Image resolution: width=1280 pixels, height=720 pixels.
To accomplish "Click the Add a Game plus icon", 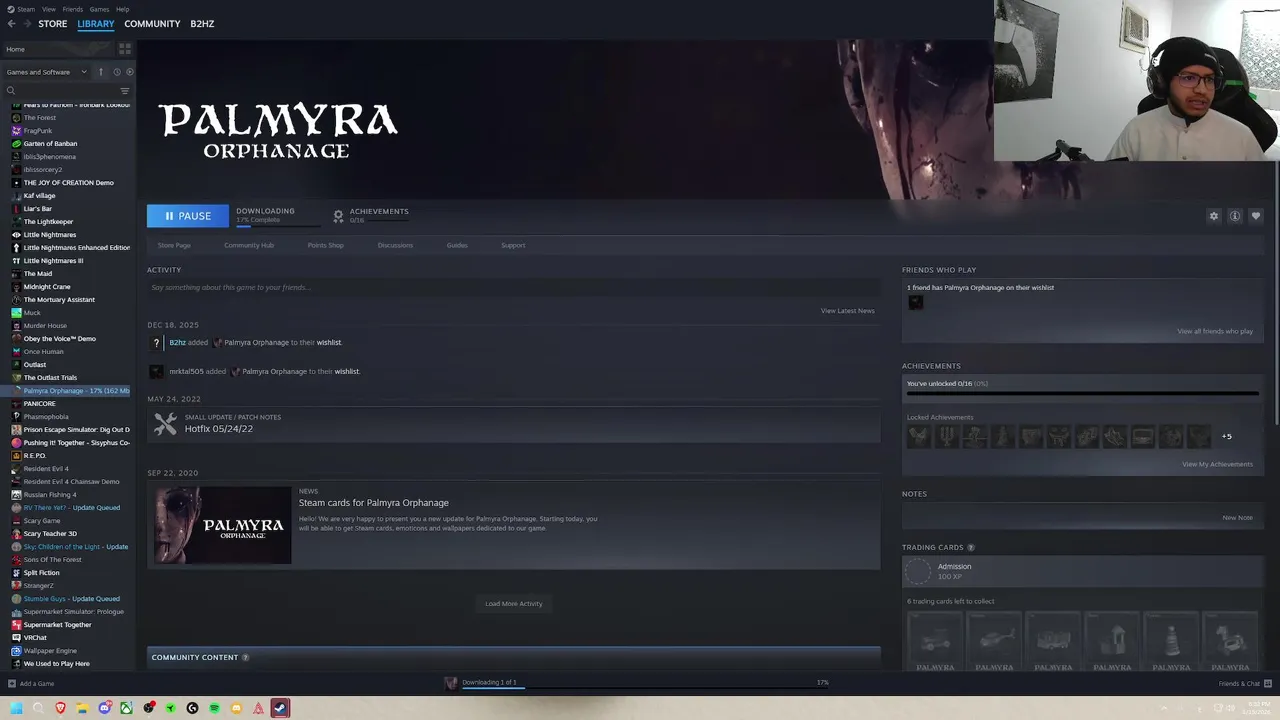I will tap(11, 684).
